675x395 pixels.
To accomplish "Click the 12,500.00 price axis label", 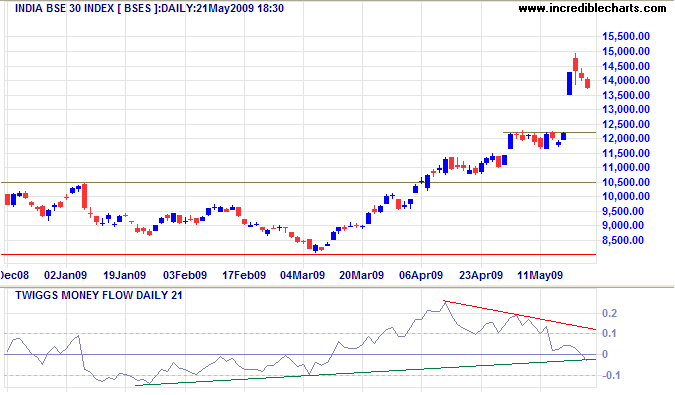I will tap(626, 124).
